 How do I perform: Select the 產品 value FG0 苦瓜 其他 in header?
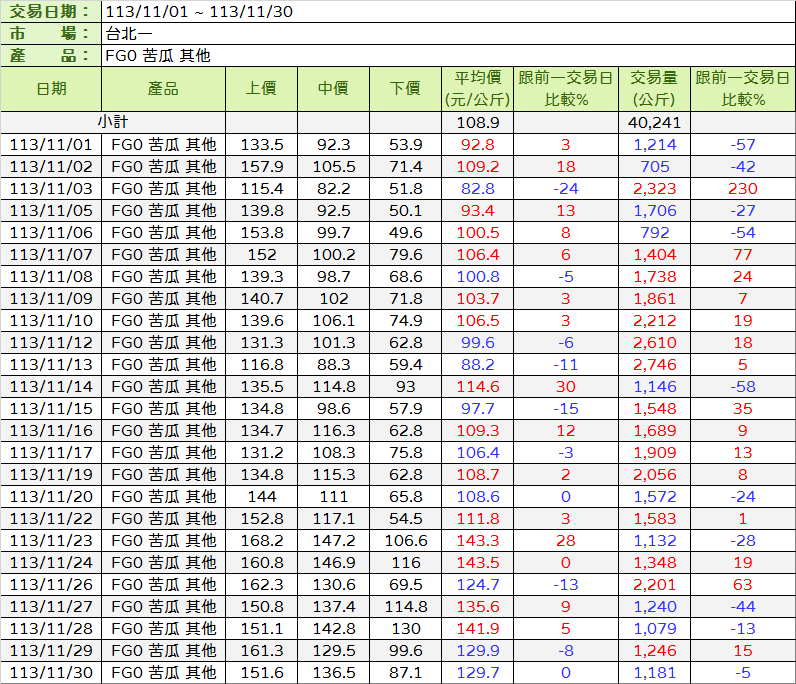click(158, 55)
